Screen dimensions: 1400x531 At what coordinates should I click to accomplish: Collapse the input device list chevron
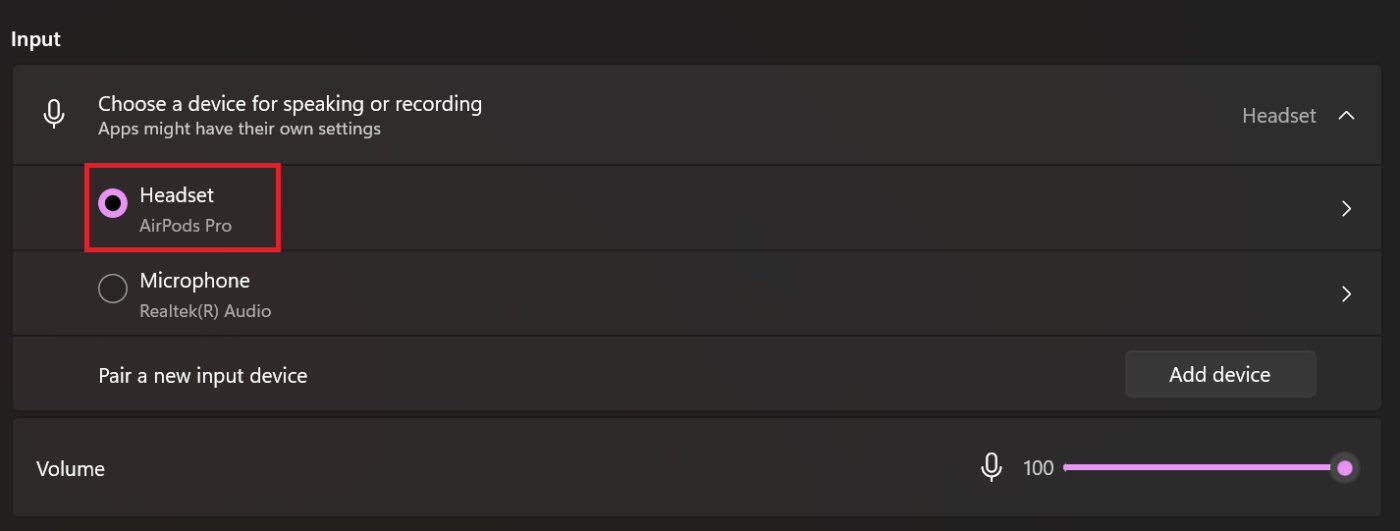coord(1346,115)
